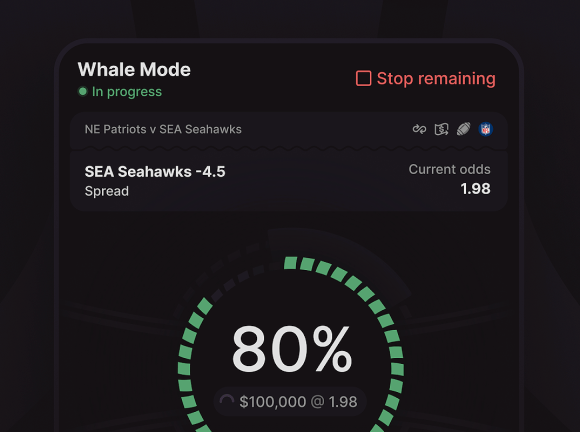
Task: Select the SEA Seahawks -4.5 selection
Action: [155, 172]
